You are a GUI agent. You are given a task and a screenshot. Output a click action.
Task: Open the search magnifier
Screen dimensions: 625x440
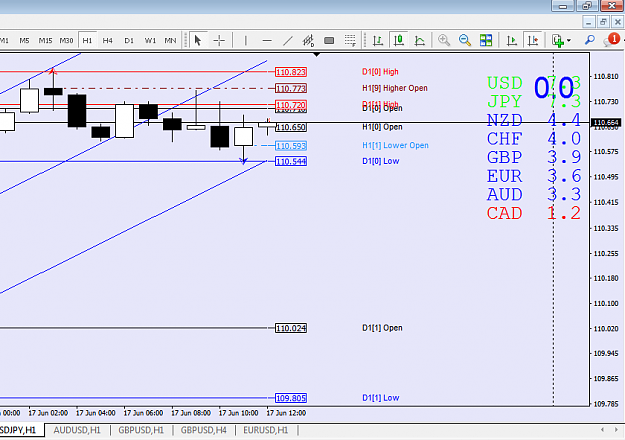point(590,40)
